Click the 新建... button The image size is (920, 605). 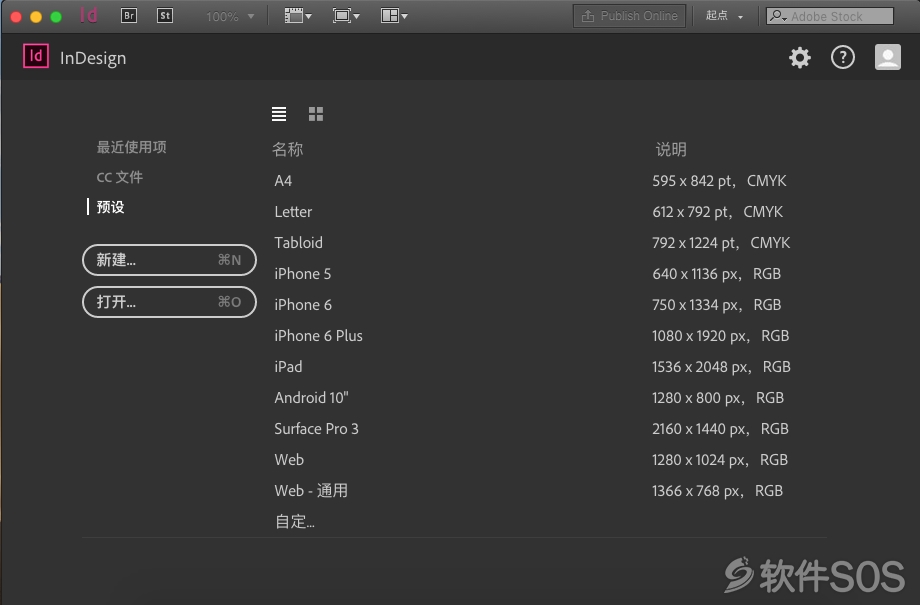pos(169,260)
